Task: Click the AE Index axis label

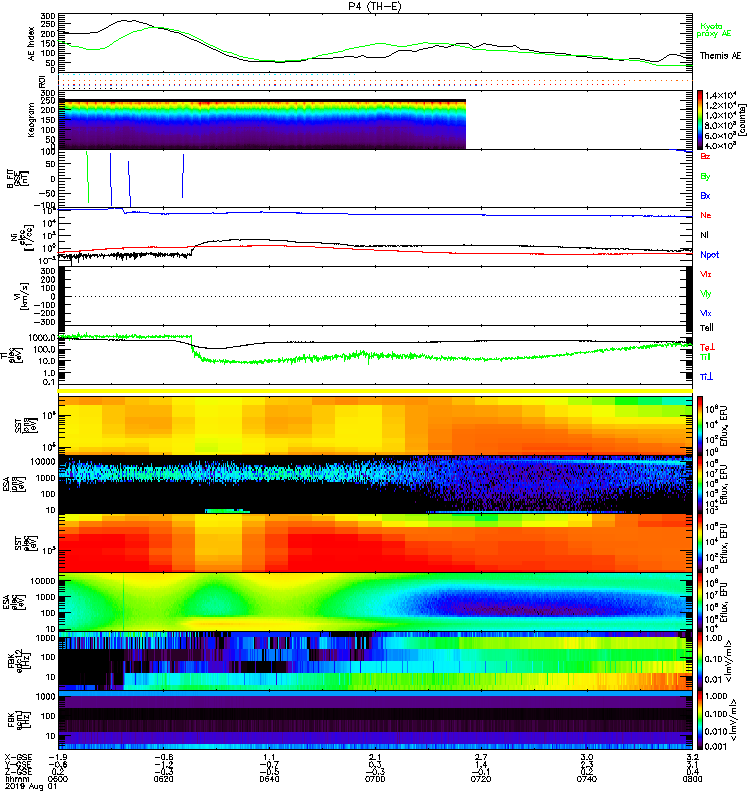Action: [32, 43]
